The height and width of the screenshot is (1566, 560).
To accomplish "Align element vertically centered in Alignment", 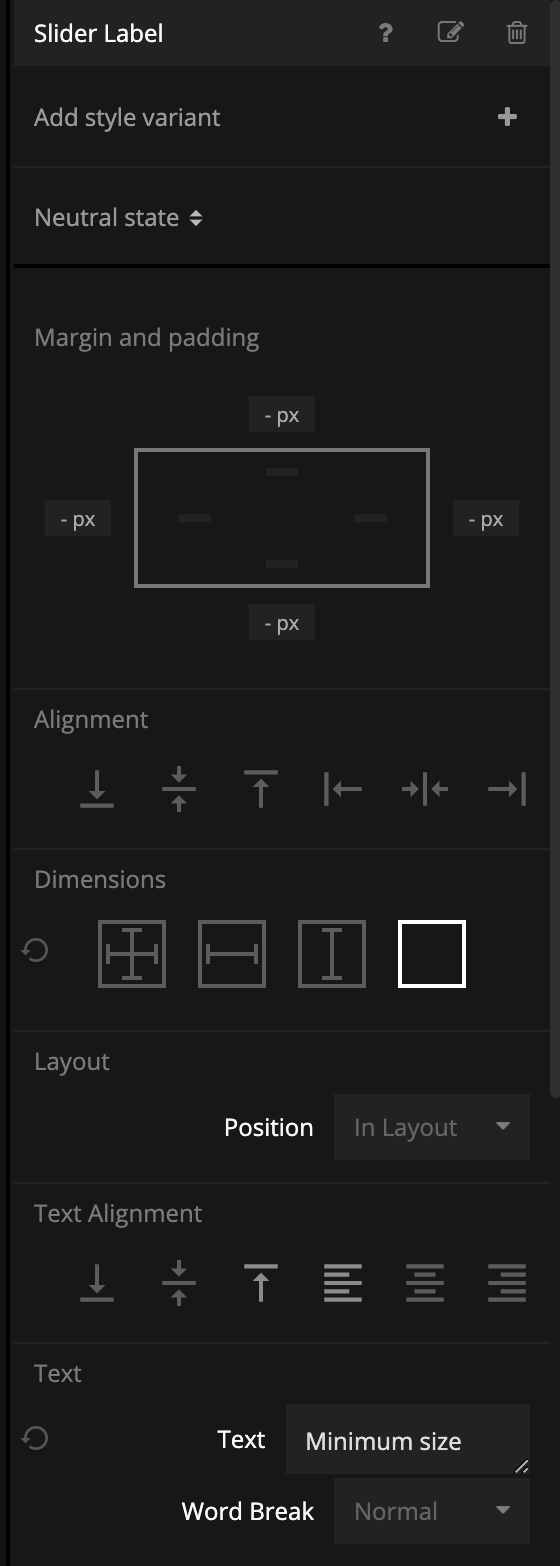I will point(179,788).
